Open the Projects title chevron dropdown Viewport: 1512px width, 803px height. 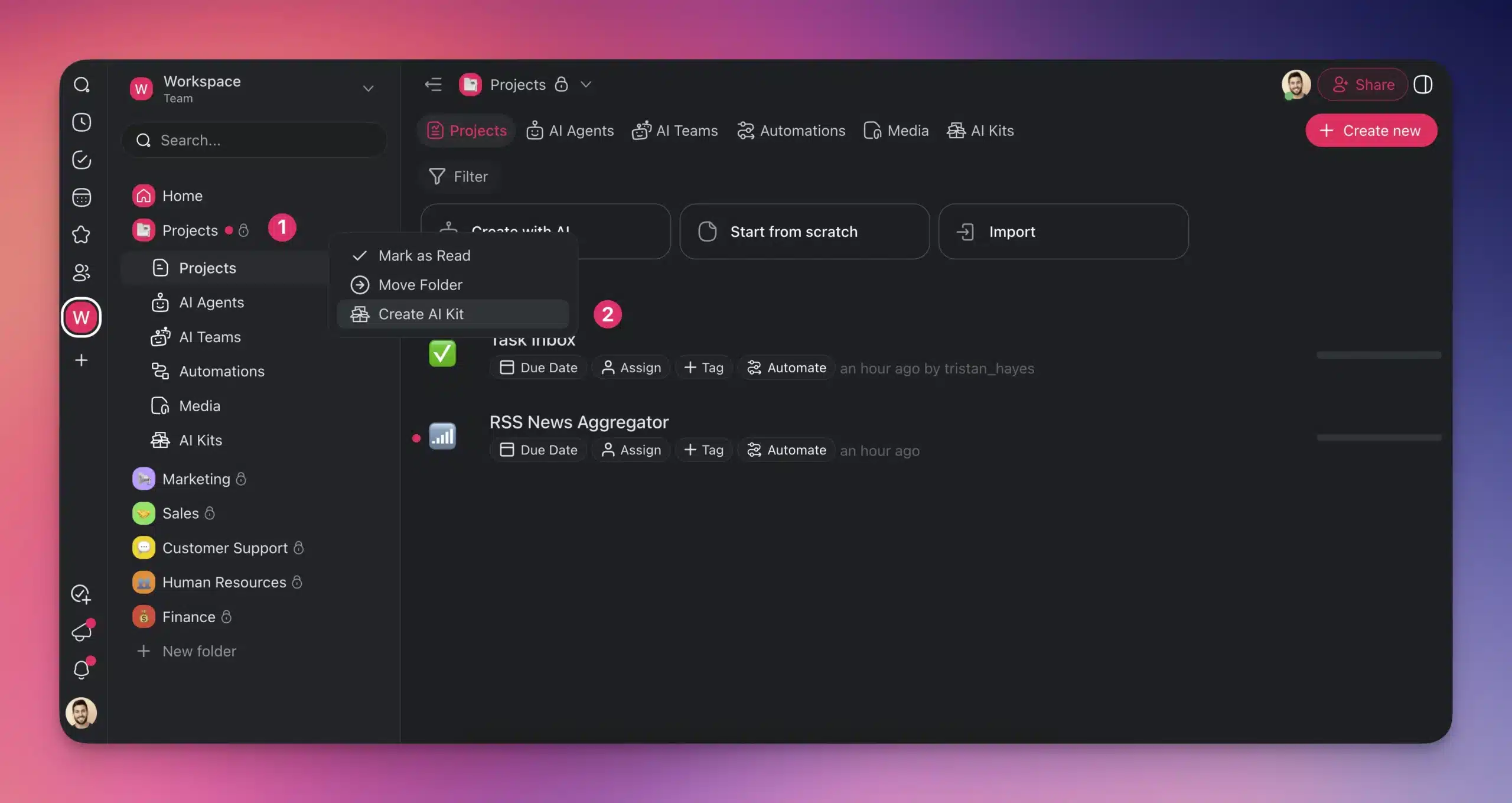click(x=586, y=84)
